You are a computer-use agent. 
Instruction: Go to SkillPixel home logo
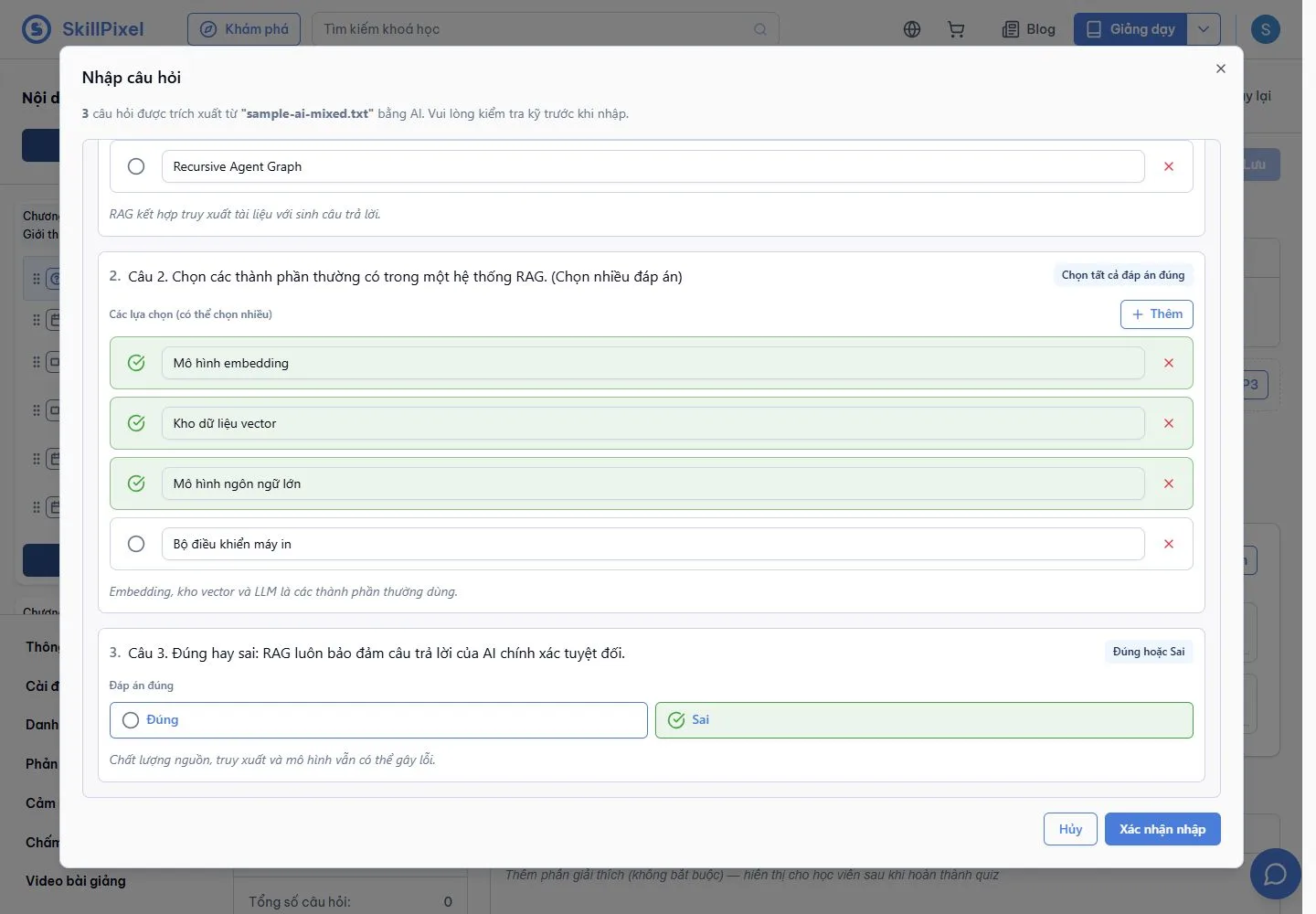[83, 29]
